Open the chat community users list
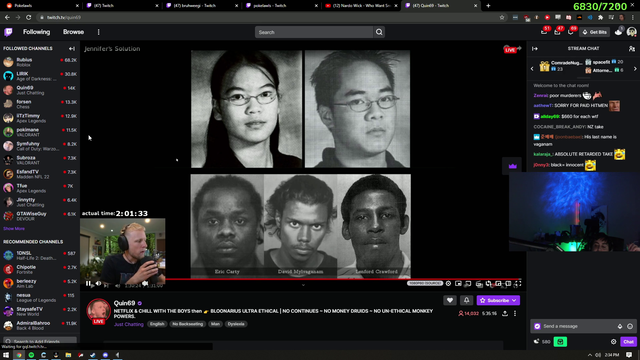 [x=632, y=49]
